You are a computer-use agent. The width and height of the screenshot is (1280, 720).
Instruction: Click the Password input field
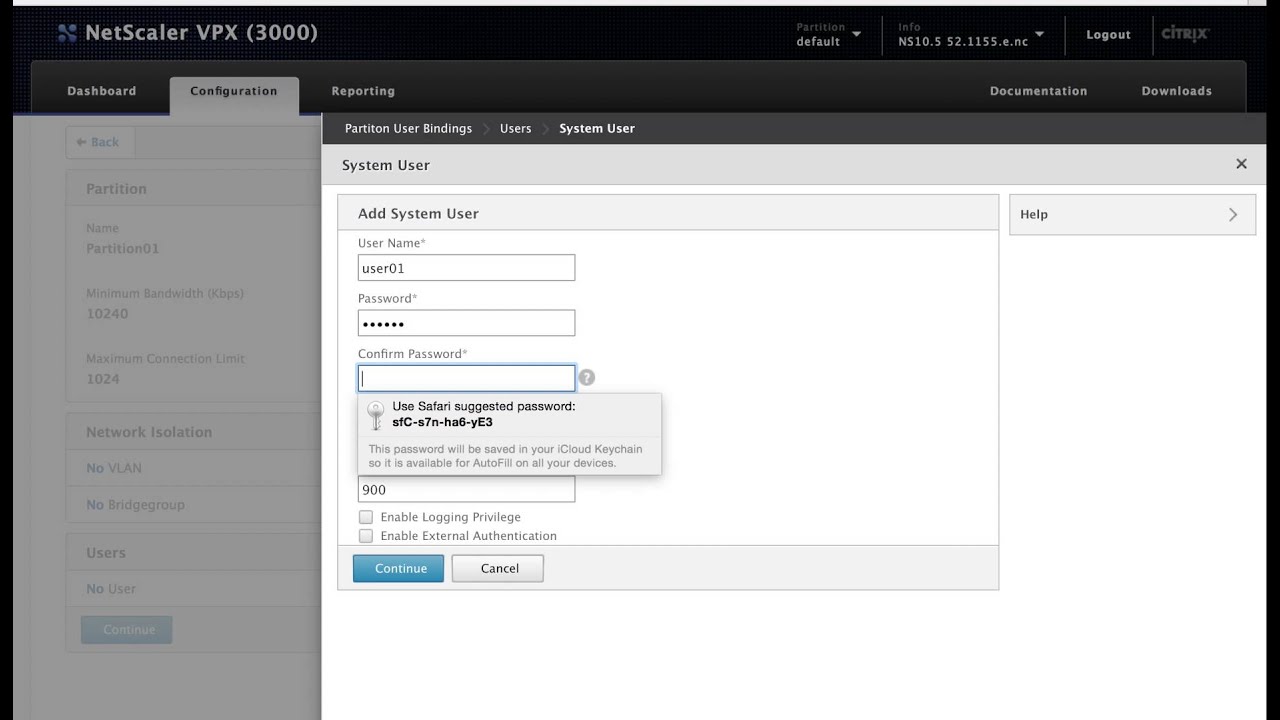click(466, 323)
